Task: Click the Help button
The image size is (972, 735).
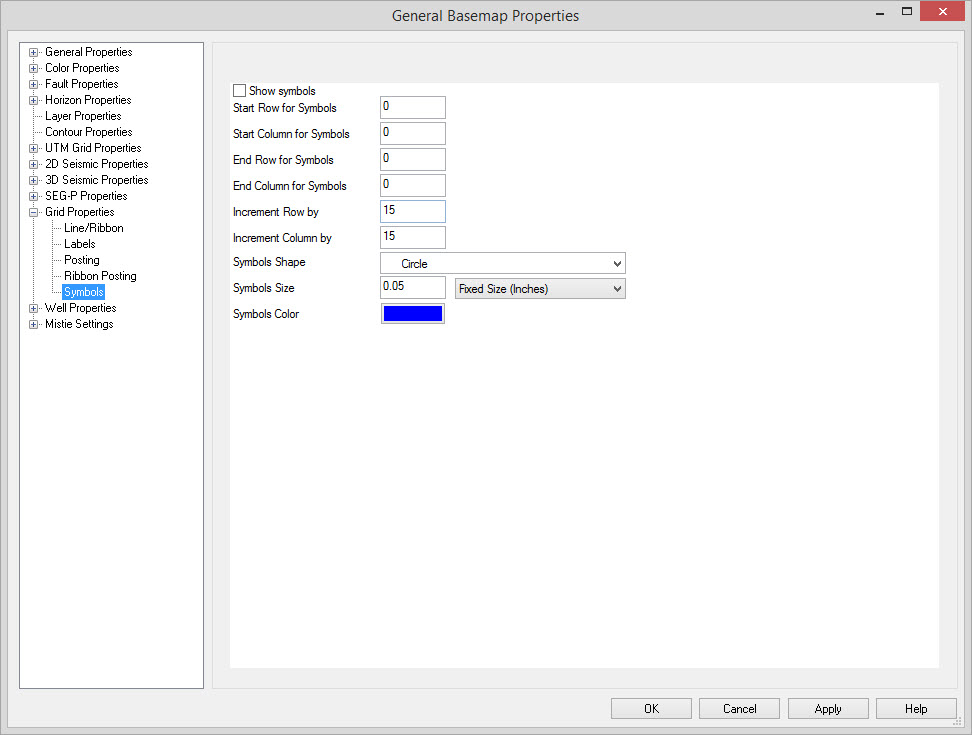Action: 916,708
